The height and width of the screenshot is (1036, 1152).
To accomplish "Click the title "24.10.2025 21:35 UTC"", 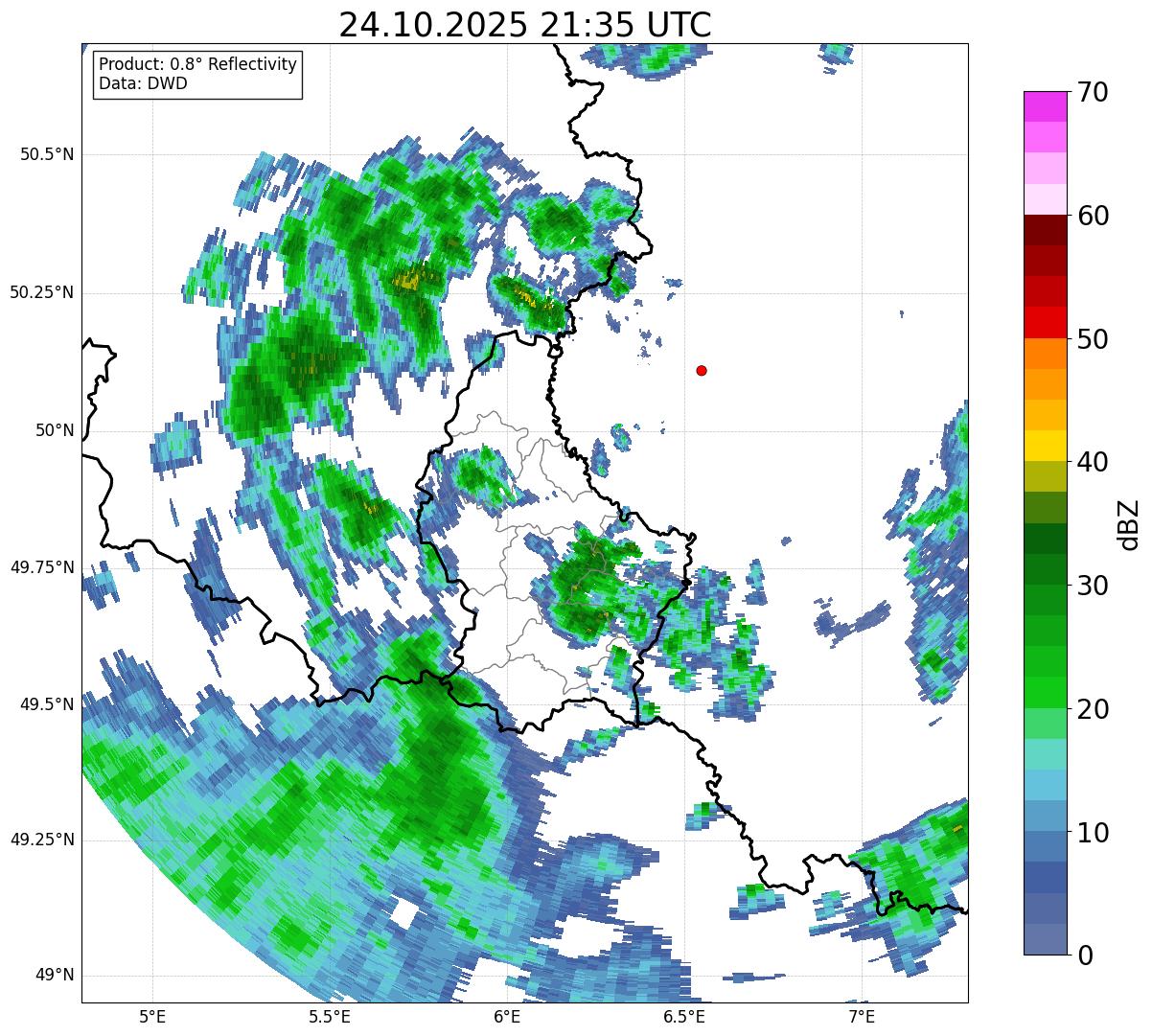I will point(525,25).
